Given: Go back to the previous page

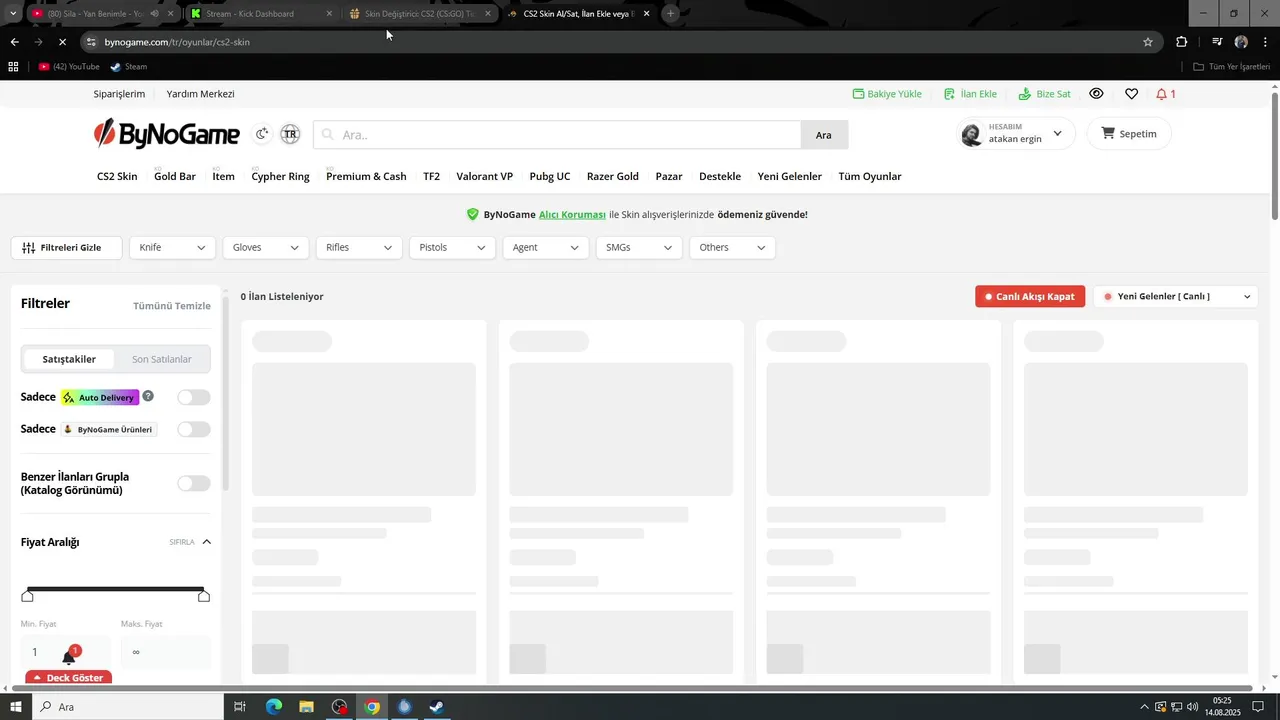Looking at the screenshot, I should point(14,42).
